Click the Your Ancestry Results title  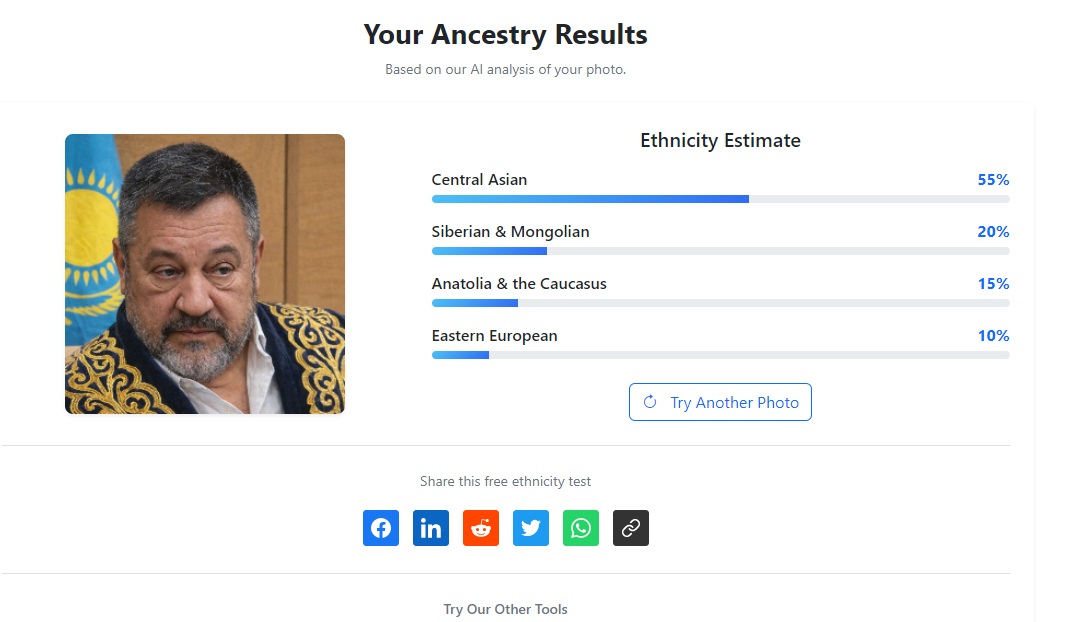pyautogui.click(x=505, y=35)
